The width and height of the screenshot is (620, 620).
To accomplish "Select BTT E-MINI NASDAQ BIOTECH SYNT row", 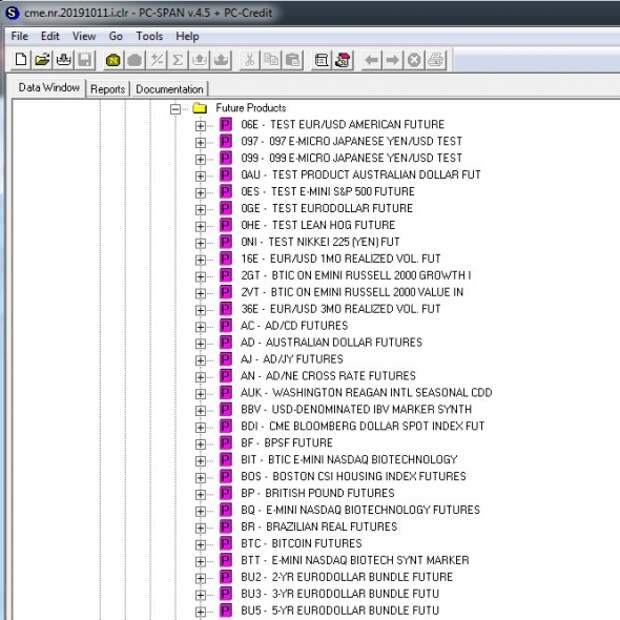I will 355,560.
